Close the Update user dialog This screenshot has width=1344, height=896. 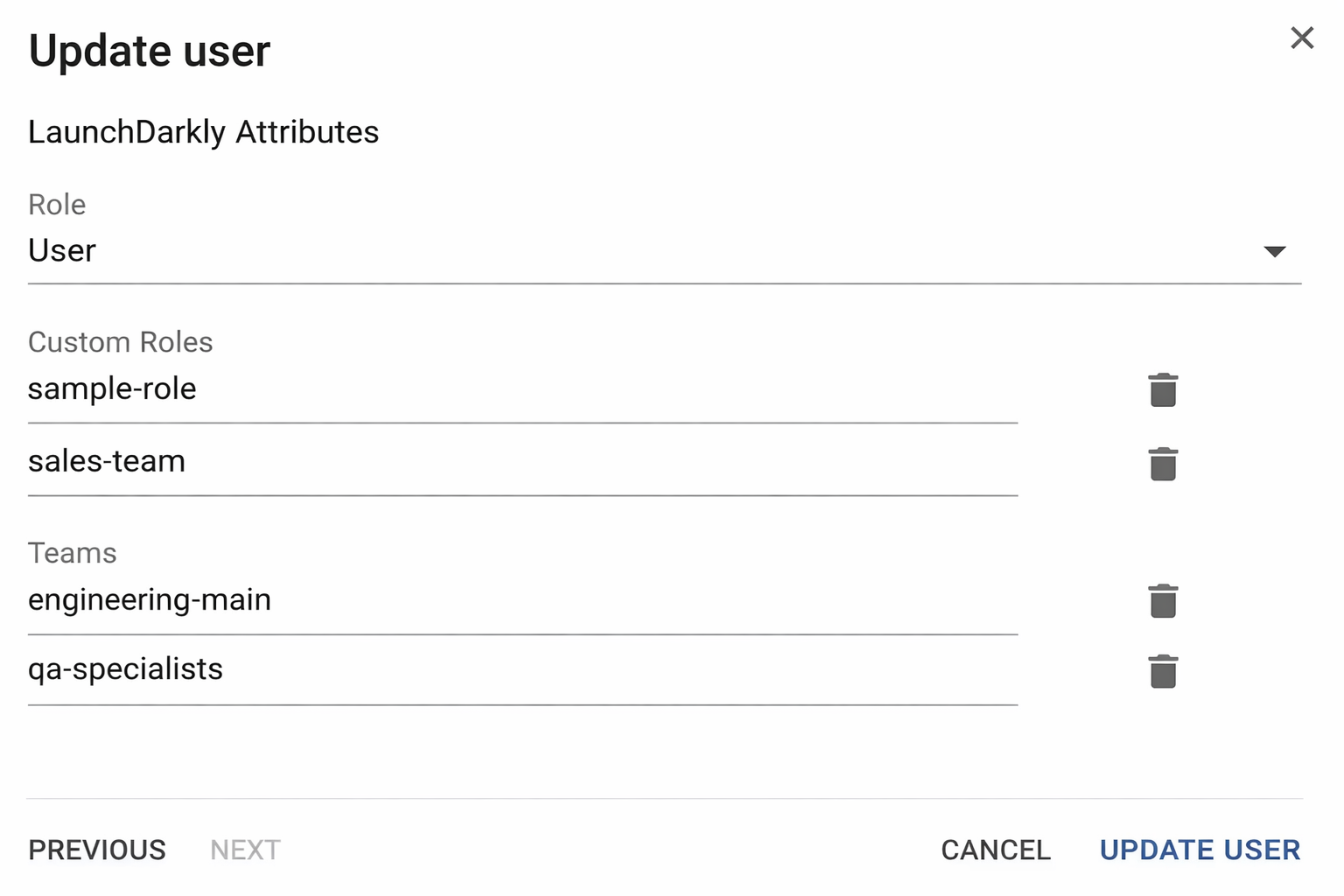(x=1302, y=38)
